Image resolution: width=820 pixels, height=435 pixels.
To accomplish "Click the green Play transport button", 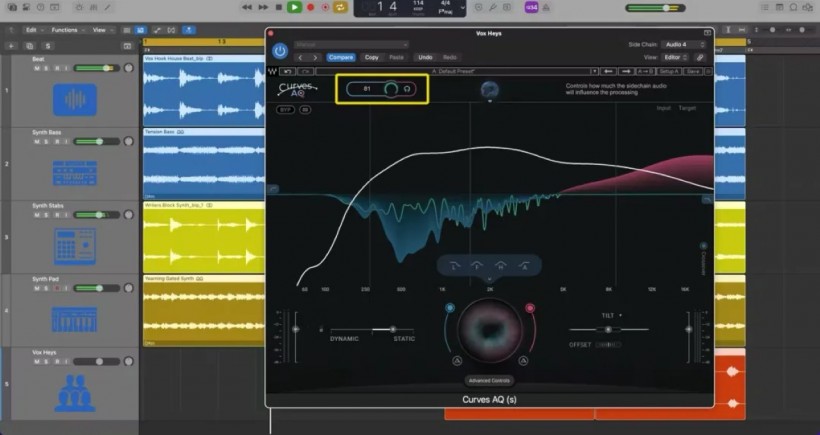I will (x=294, y=7).
